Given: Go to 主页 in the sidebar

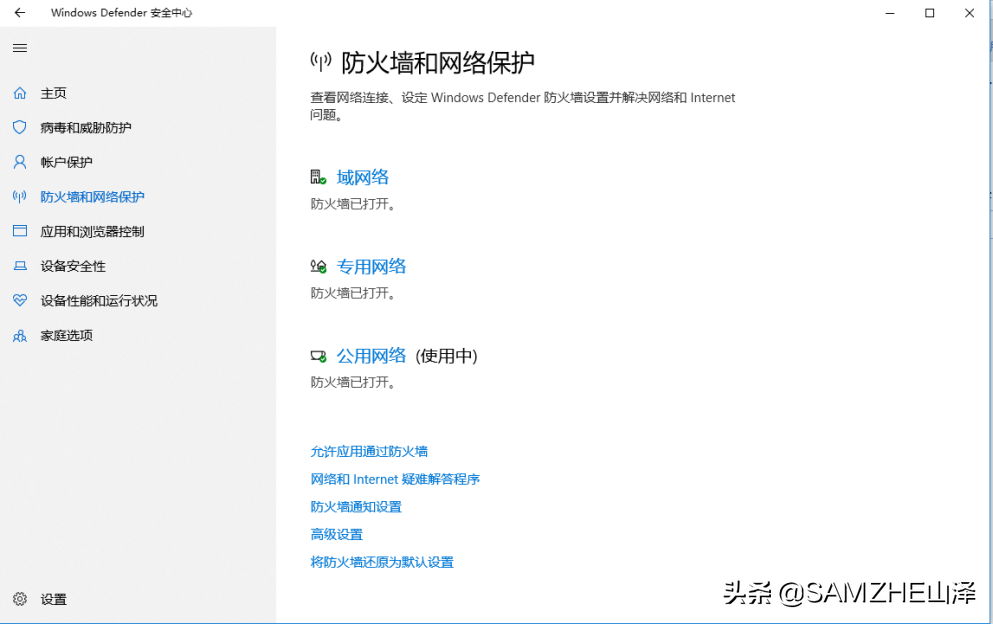Looking at the screenshot, I should (x=54, y=93).
